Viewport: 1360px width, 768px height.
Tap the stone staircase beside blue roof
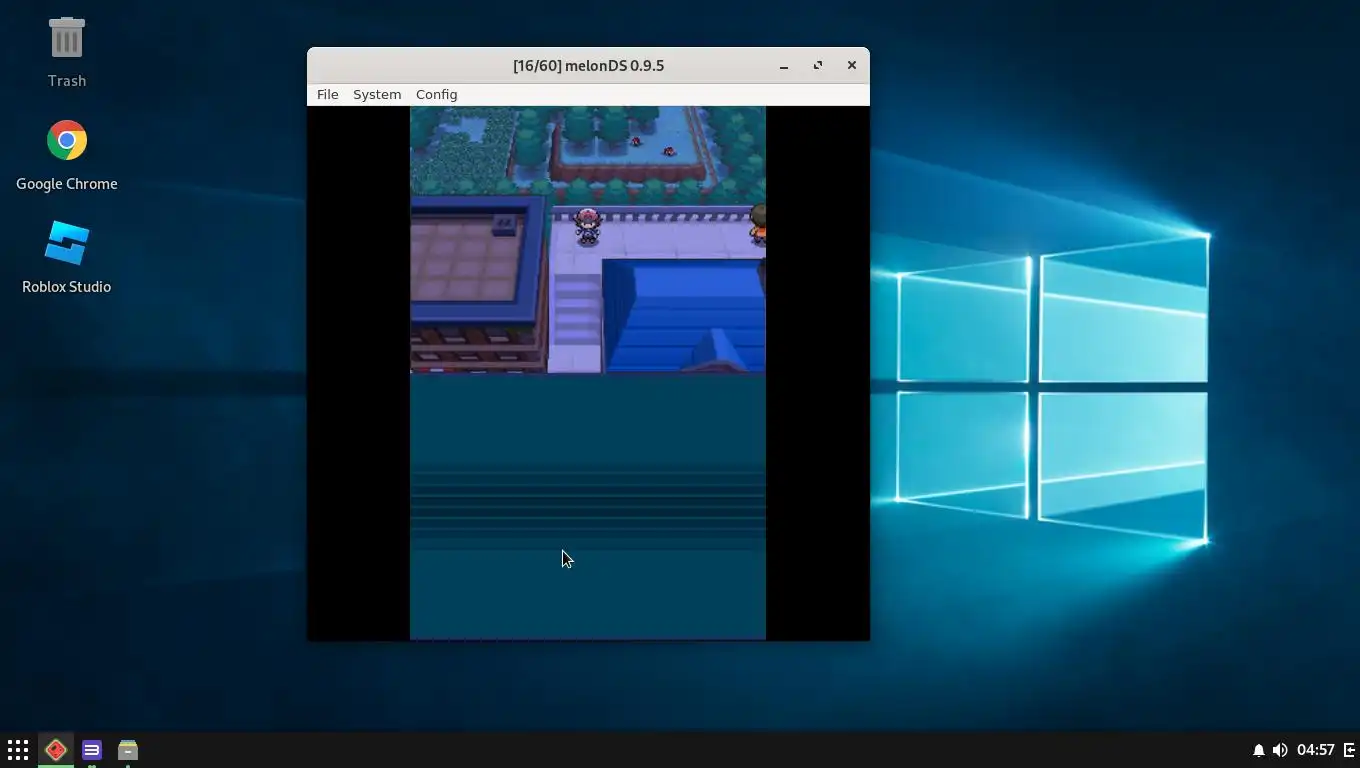pyautogui.click(x=575, y=309)
